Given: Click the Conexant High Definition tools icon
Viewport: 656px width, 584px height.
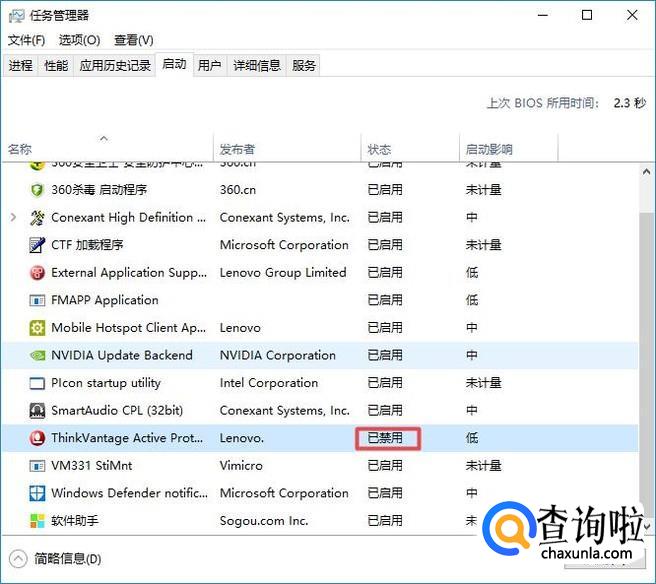Looking at the screenshot, I should click(x=37, y=218).
